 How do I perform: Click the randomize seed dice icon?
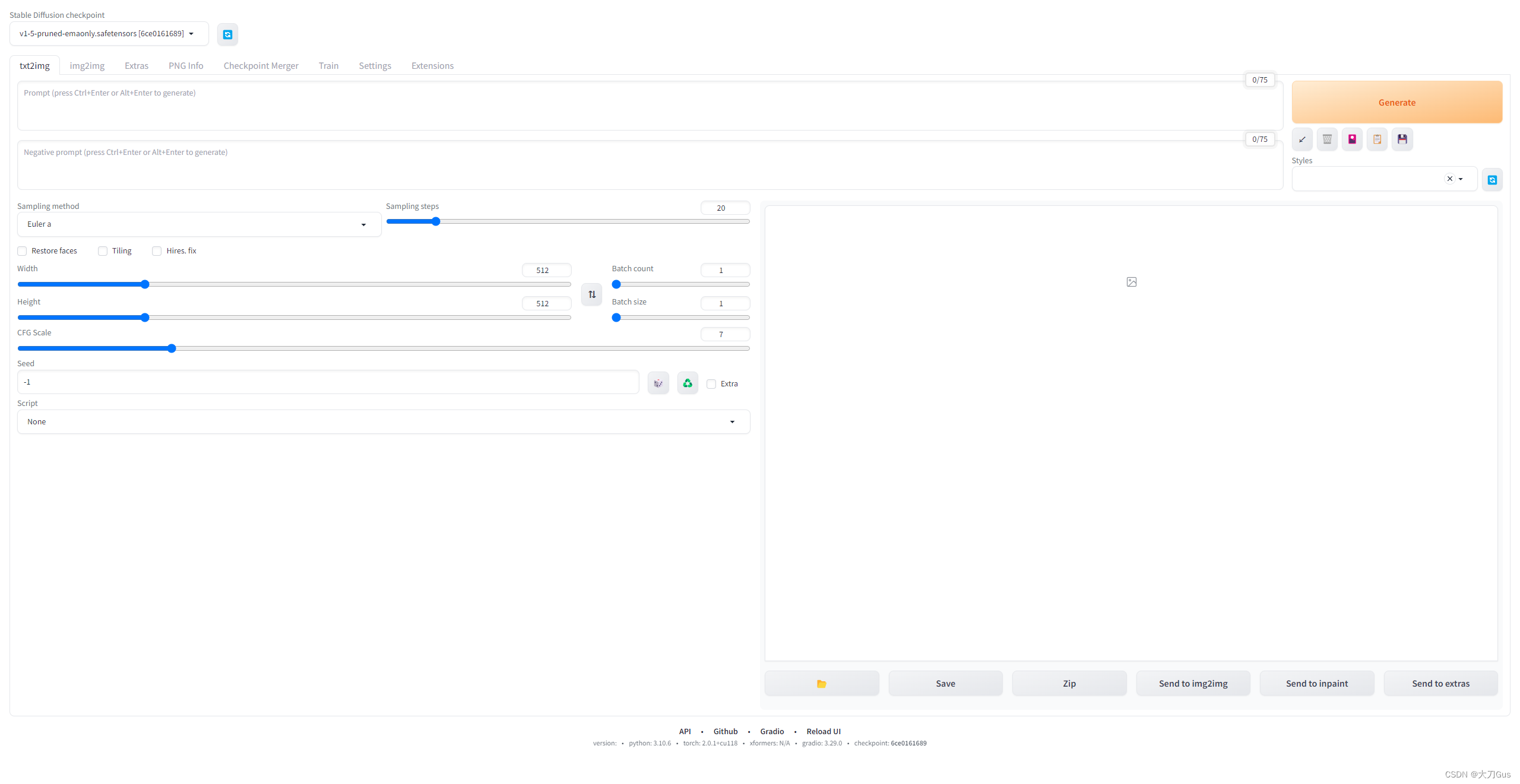coord(658,383)
